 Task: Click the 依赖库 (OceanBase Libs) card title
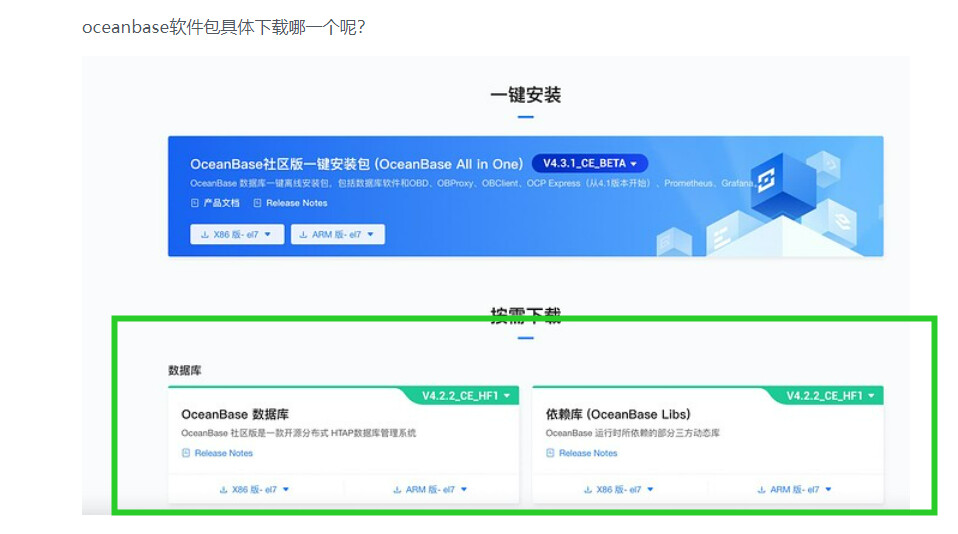618,414
